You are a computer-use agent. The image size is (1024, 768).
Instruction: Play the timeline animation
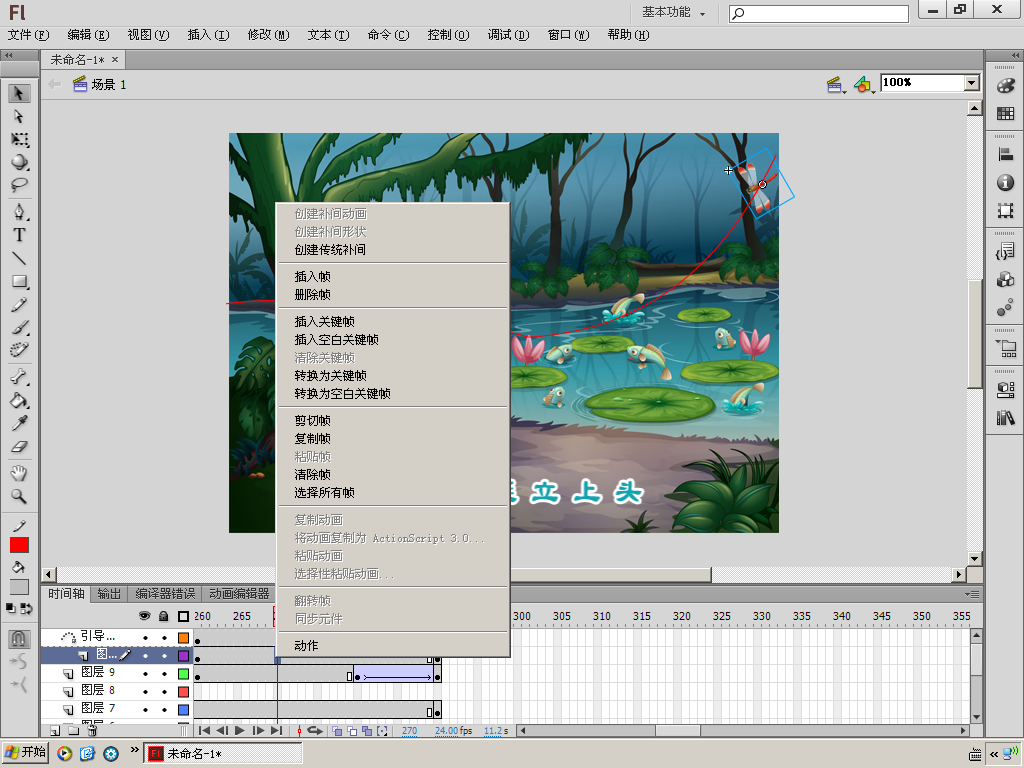click(x=240, y=730)
